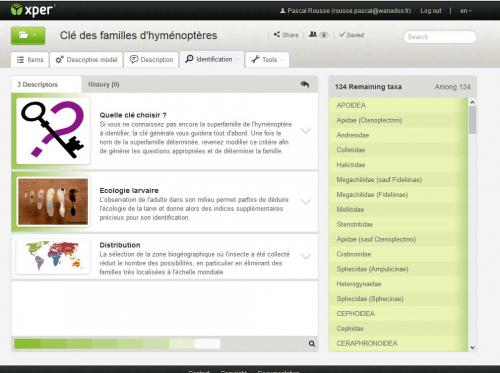Viewport: 500px width, 373px height.
Task: Select APOIDEA in remaining taxa
Action: (x=398, y=105)
